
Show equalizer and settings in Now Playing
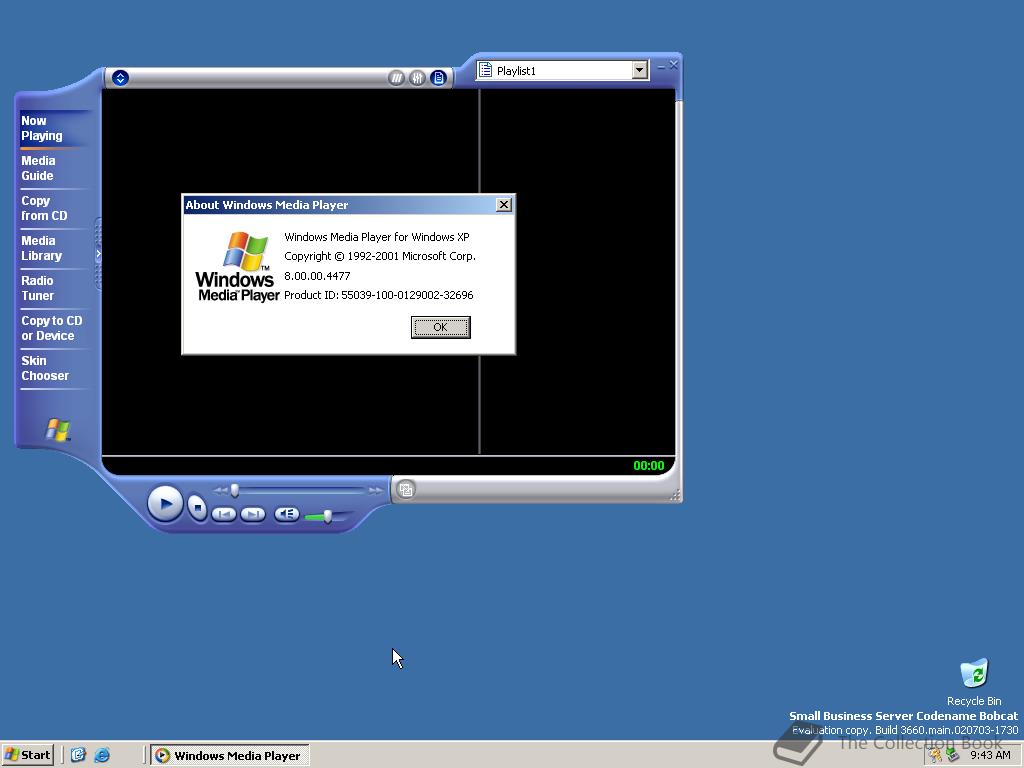(417, 78)
